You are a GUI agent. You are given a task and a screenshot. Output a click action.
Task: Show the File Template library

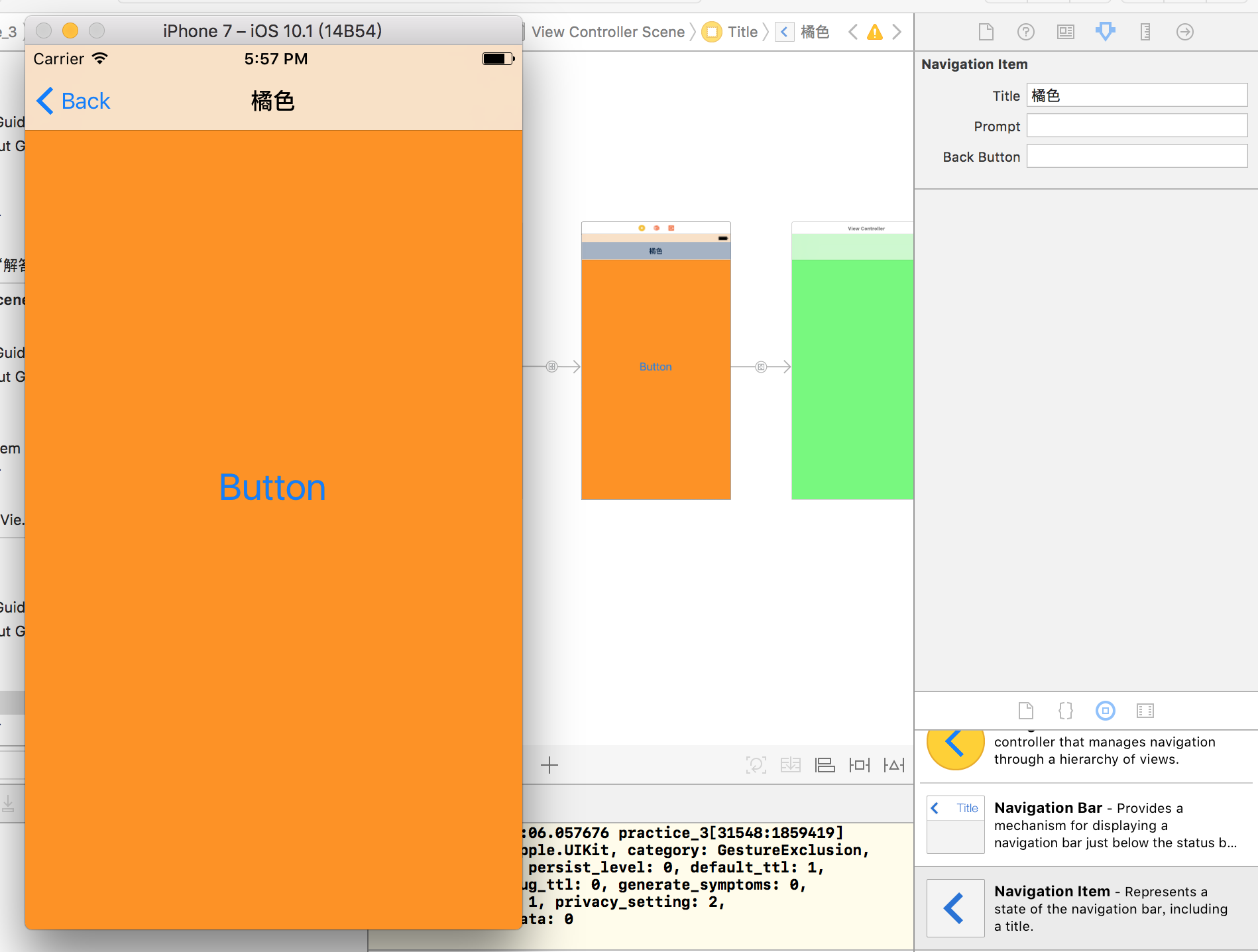1026,711
